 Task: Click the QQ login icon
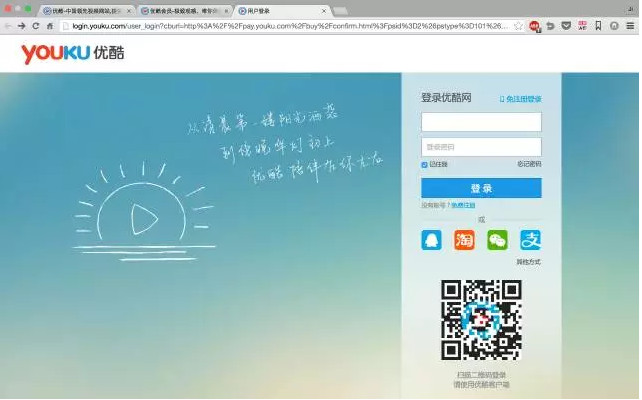coord(431,240)
